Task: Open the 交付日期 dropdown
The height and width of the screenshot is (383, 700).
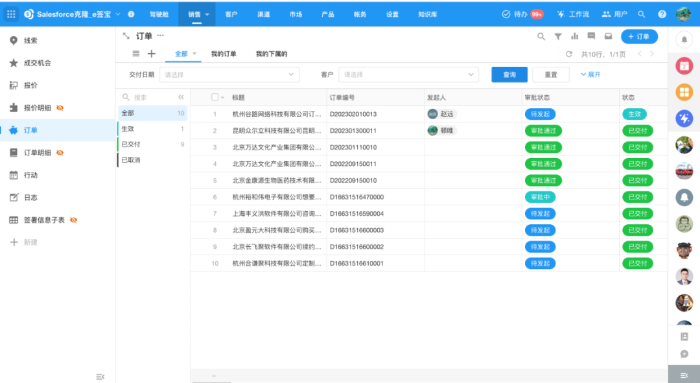Action: [229, 75]
